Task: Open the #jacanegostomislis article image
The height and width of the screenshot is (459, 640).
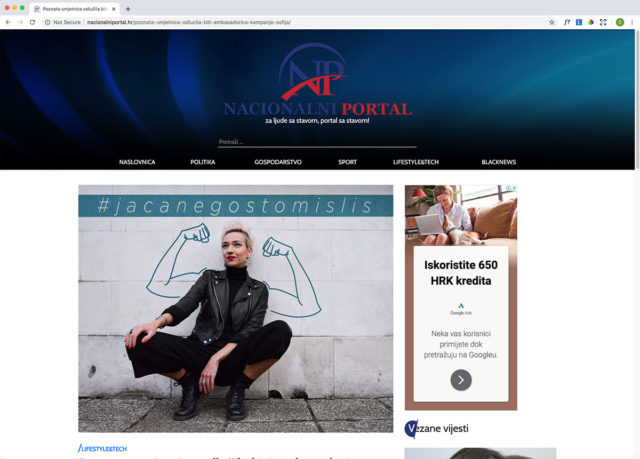Action: (236, 308)
